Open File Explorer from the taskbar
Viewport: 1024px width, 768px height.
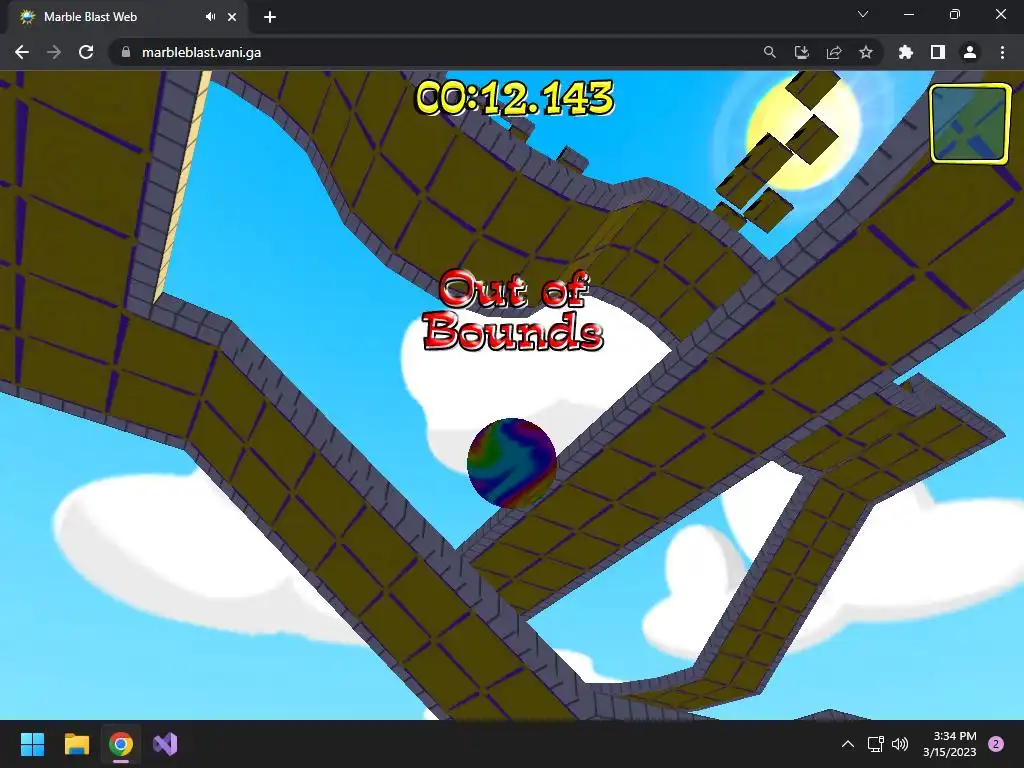coord(76,744)
